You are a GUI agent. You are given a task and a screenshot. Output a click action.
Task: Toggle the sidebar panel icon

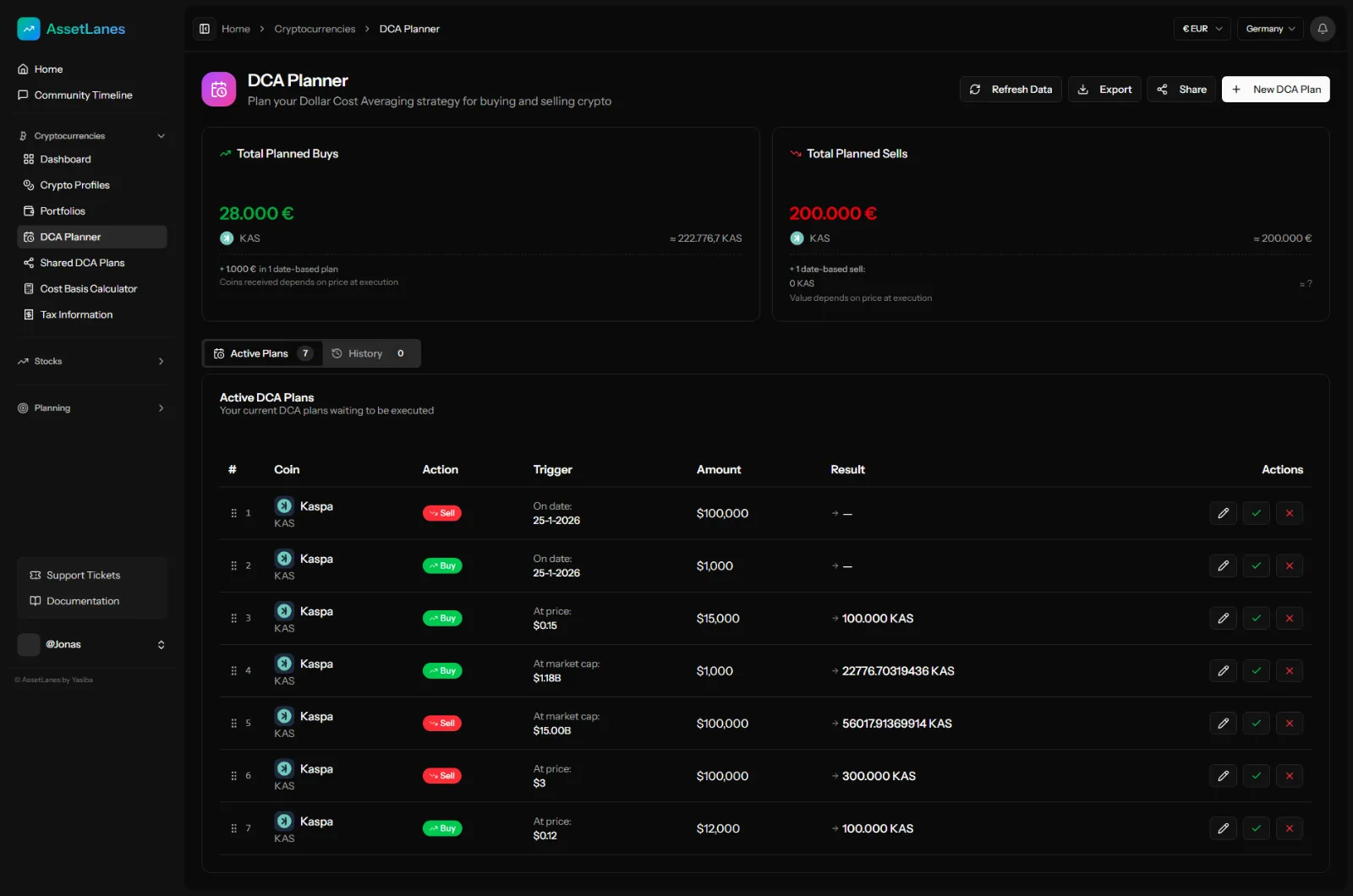tap(205, 29)
